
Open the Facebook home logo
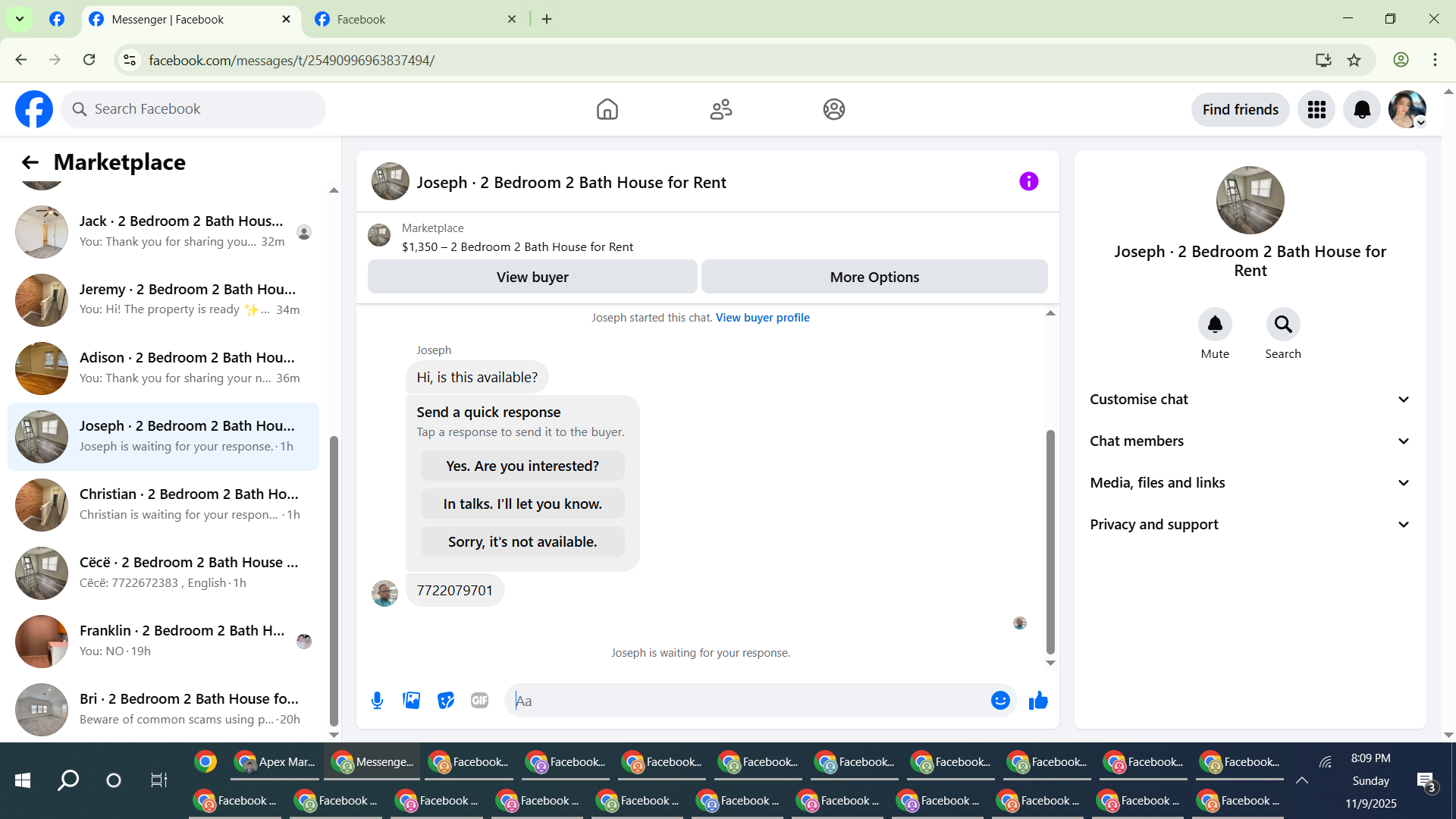34,109
